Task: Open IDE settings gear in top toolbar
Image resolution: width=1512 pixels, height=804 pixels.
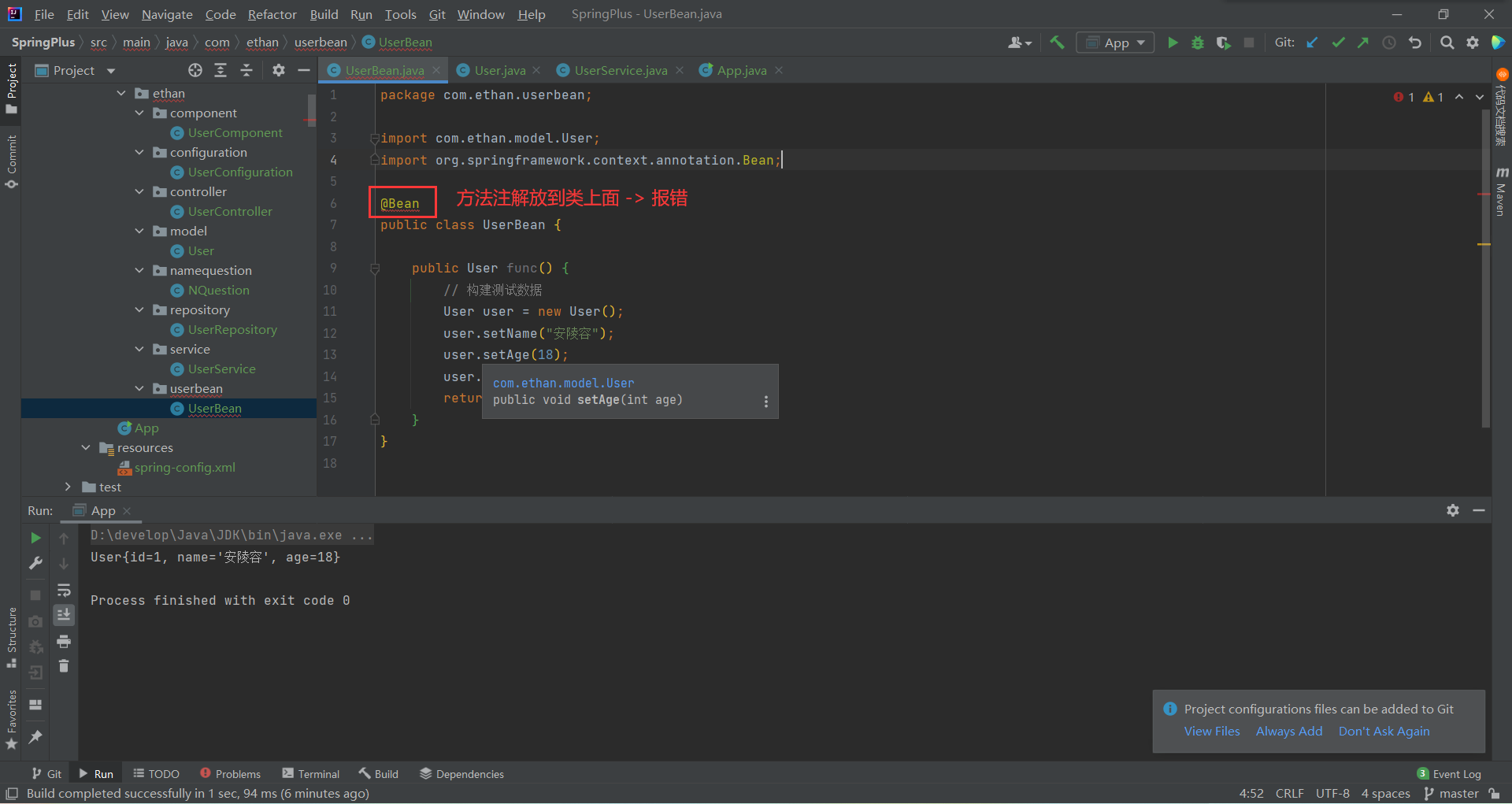Action: pyautogui.click(x=1473, y=43)
